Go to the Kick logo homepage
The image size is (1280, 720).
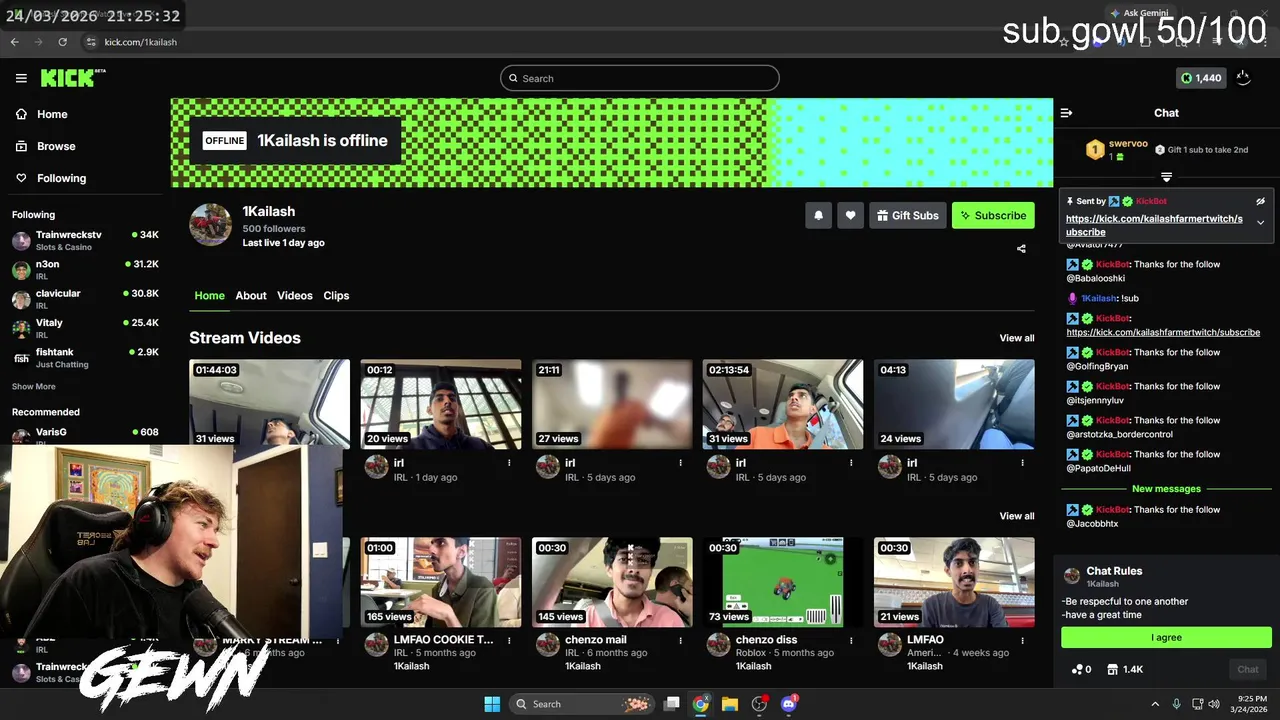(73, 78)
